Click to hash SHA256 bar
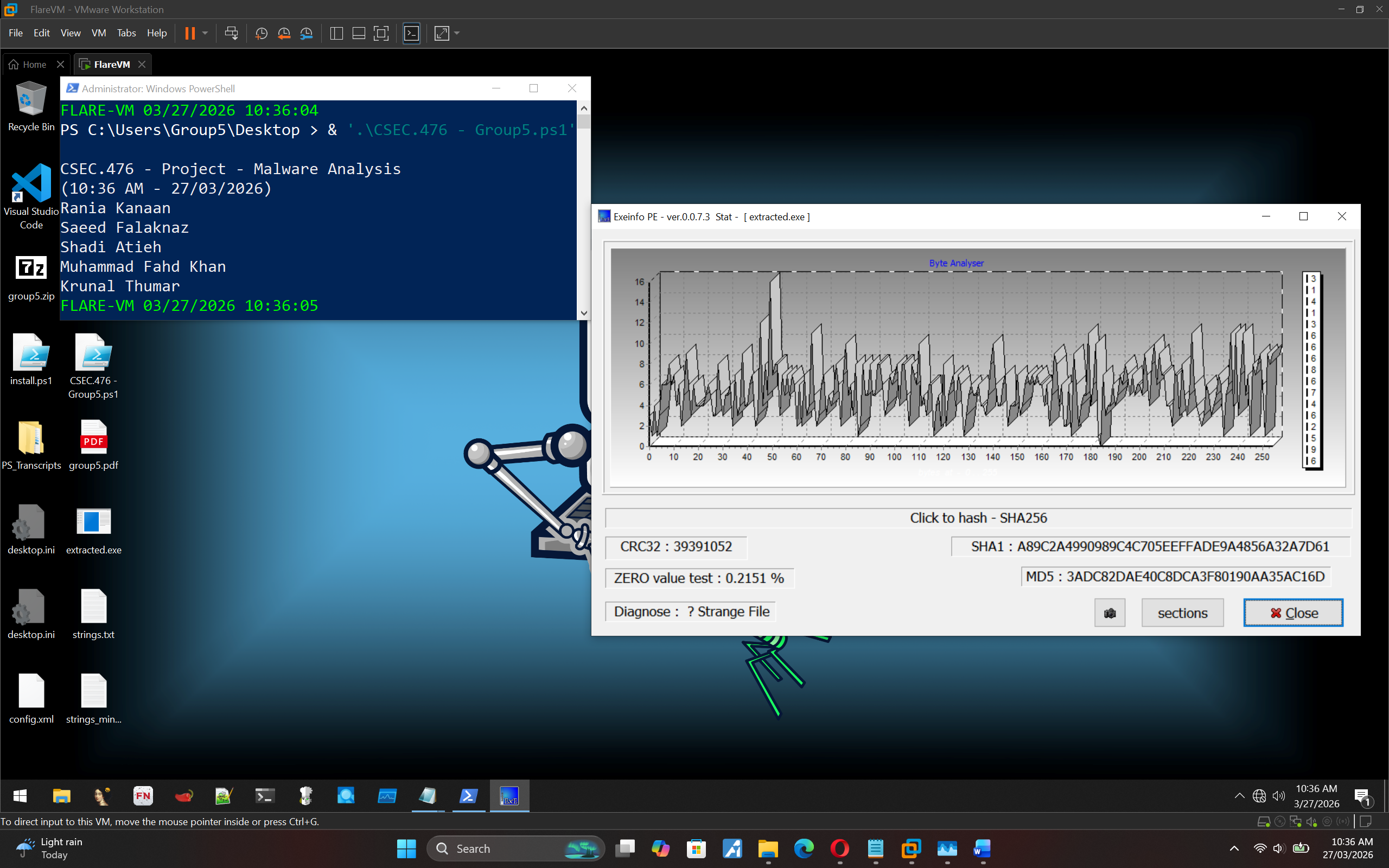The image size is (1389, 868). coord(978,518)
